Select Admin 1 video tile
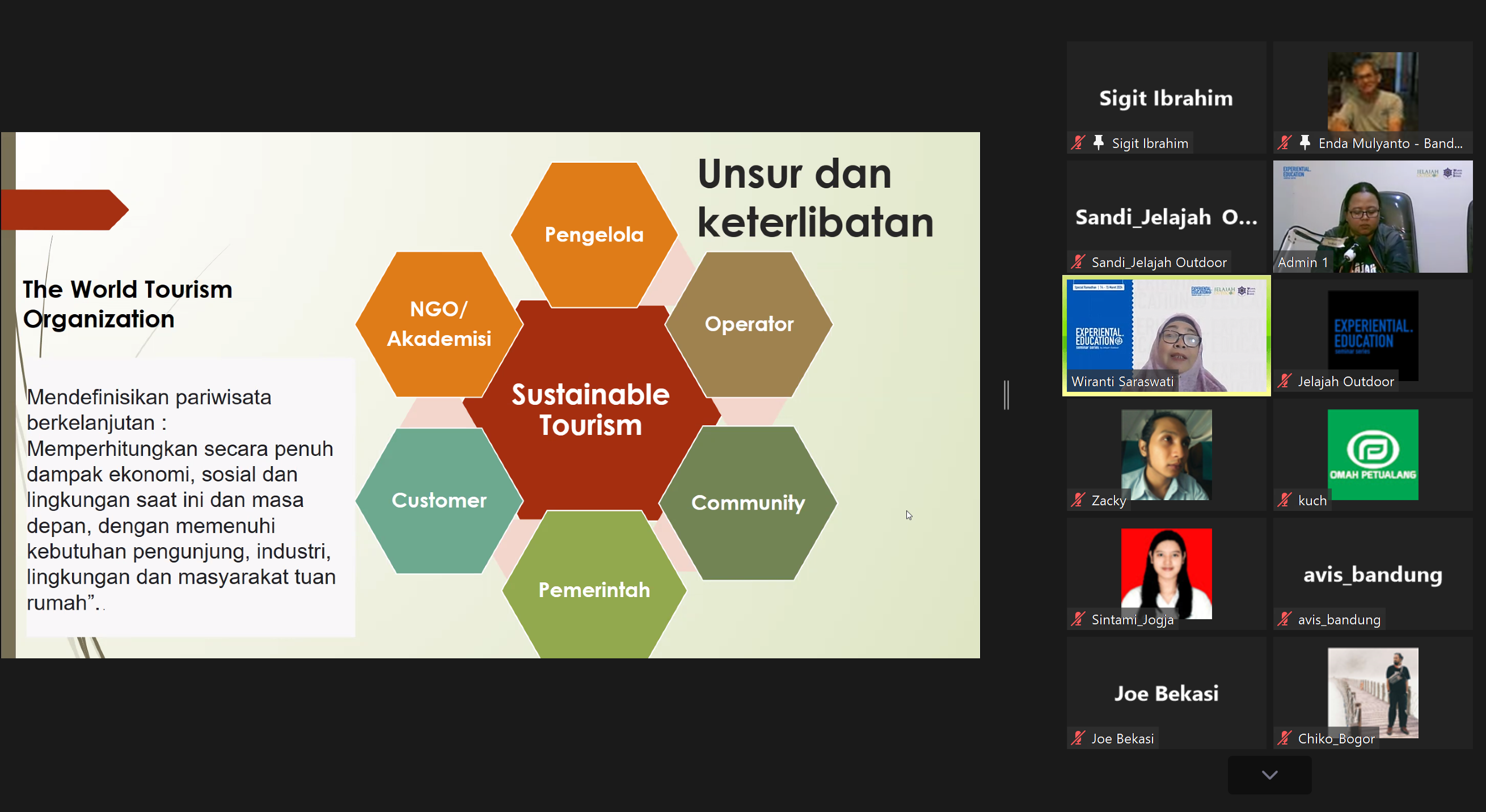Image resolution: width=1486 pixels, height=812 pixels. pyautogui.click(x=1373, y=216)
